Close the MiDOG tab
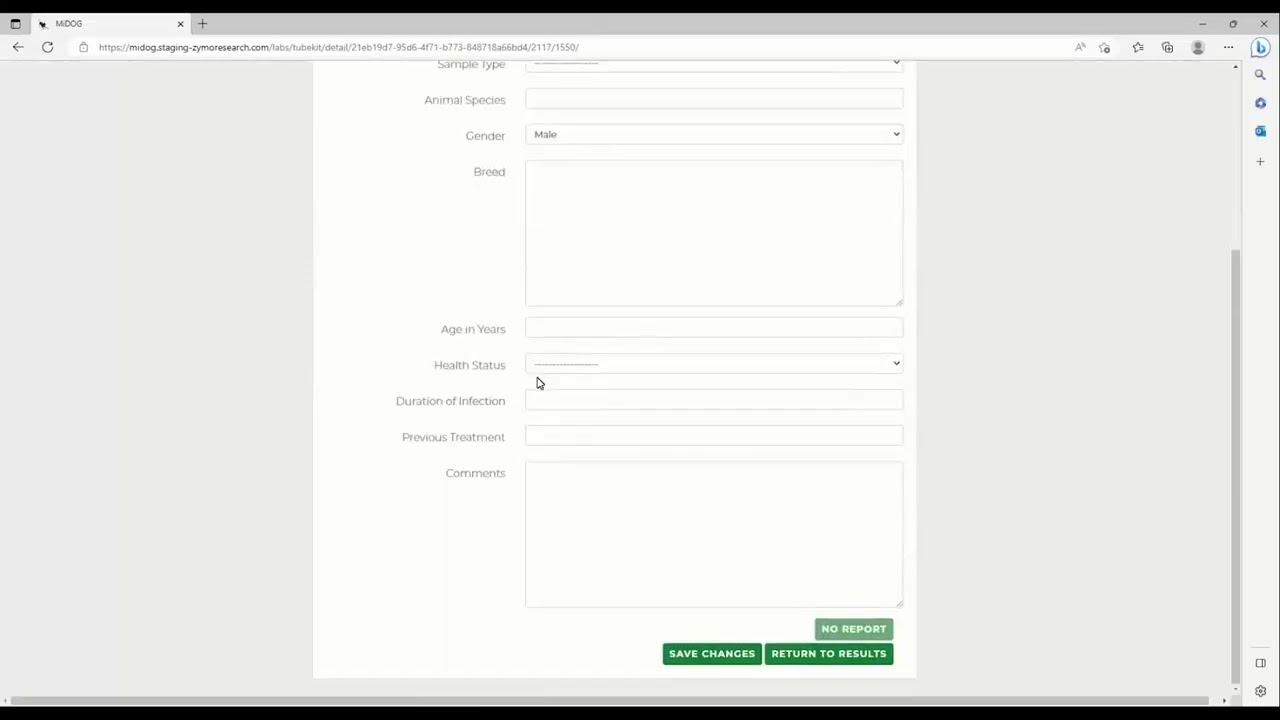 point(180,23)
